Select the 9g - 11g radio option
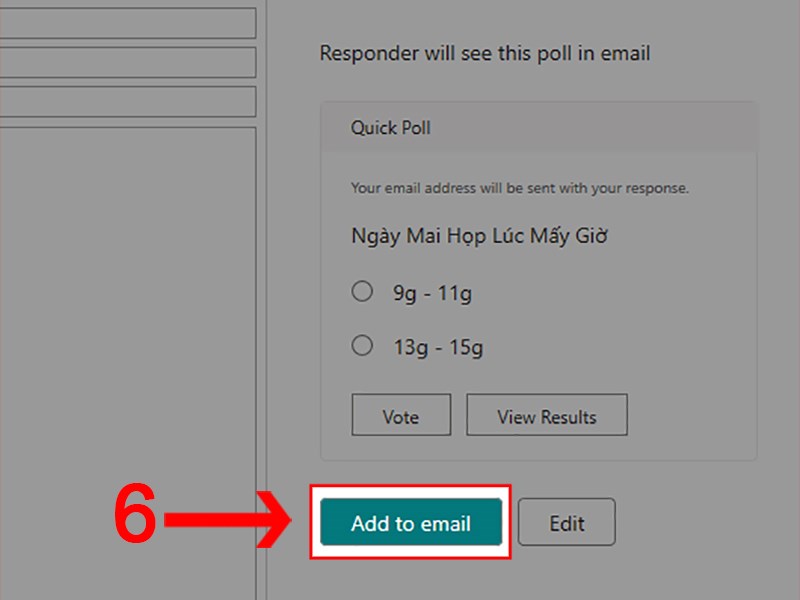The image size is (800, 600). [x=362, y=292]
